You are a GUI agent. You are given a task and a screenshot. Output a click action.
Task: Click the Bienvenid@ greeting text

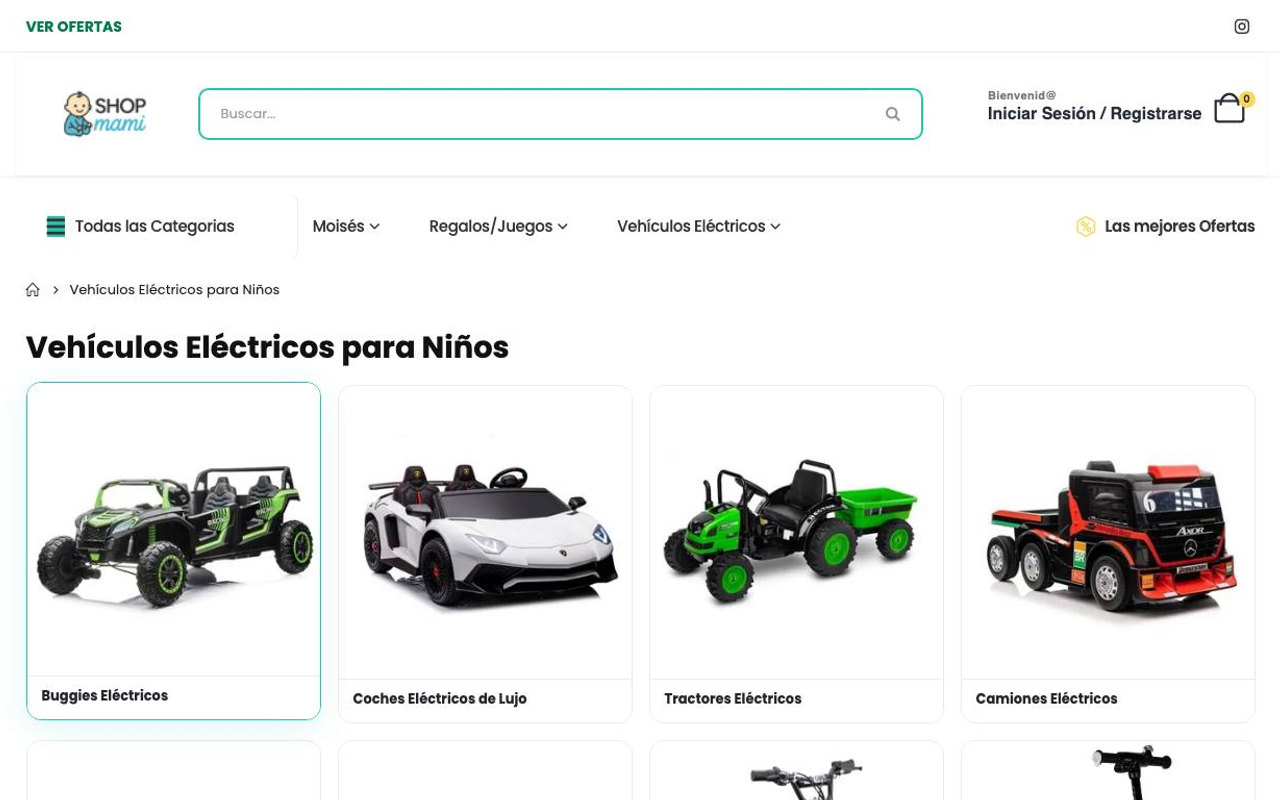[x=1022, y=96]
